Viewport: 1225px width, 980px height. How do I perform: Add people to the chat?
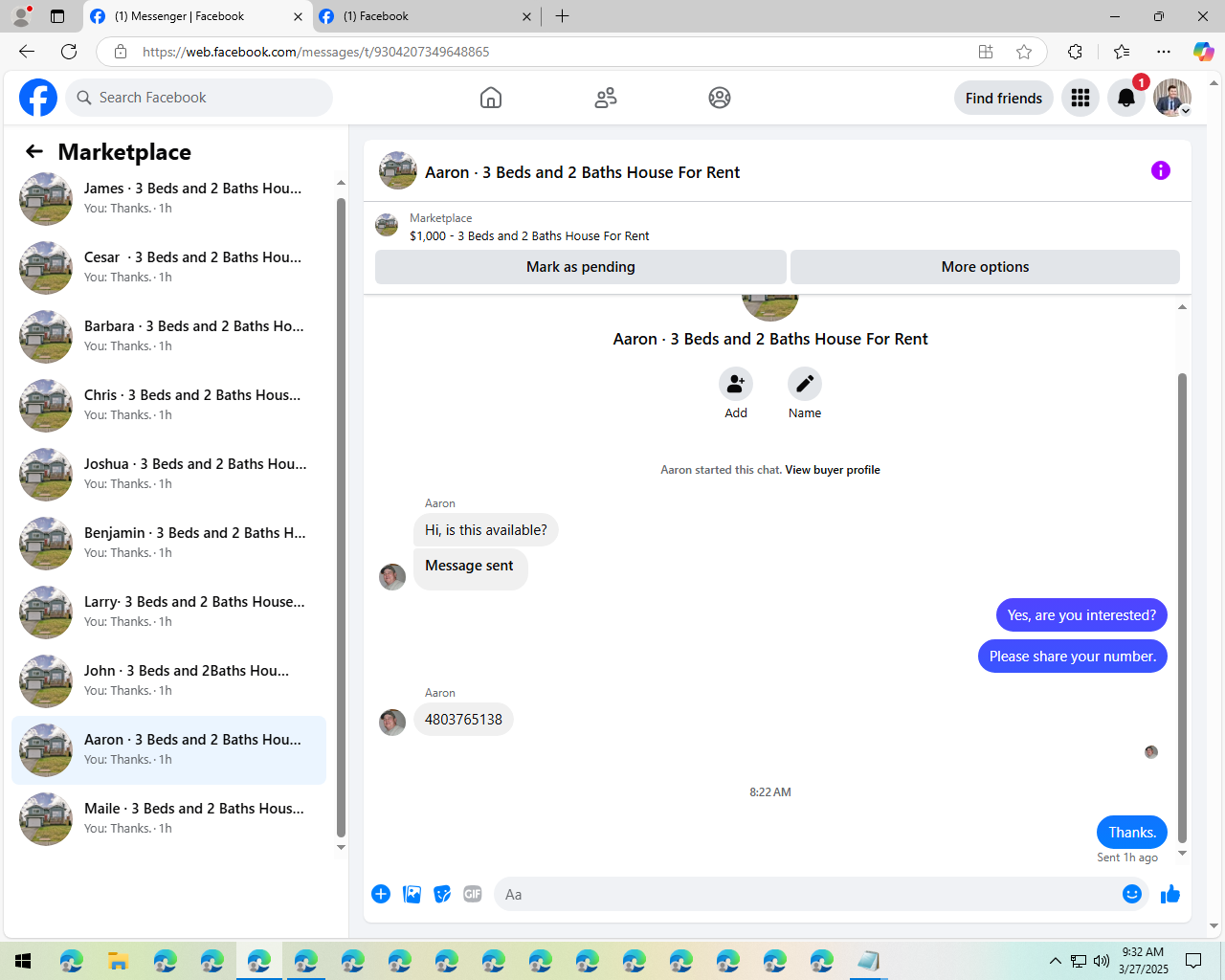coord(736,384)
